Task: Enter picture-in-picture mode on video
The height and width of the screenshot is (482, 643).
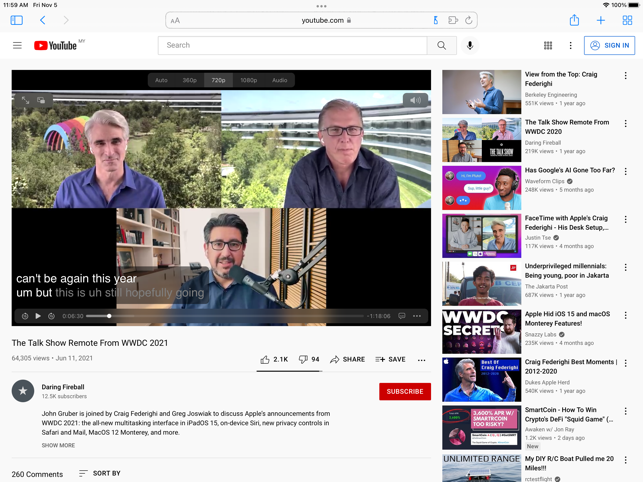Action: (x=42, y=100)
